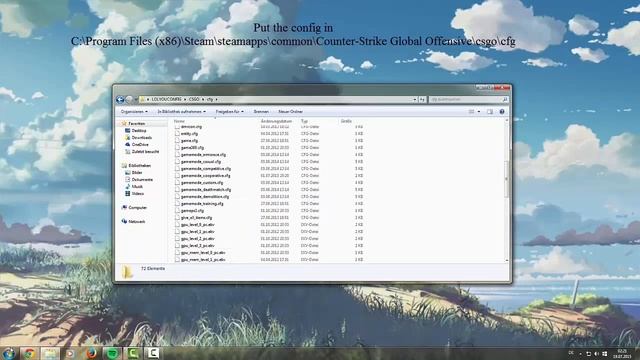Open Windows Start orb
The width and height of the screenshot is (640, 360).
(x=8, y=353)
